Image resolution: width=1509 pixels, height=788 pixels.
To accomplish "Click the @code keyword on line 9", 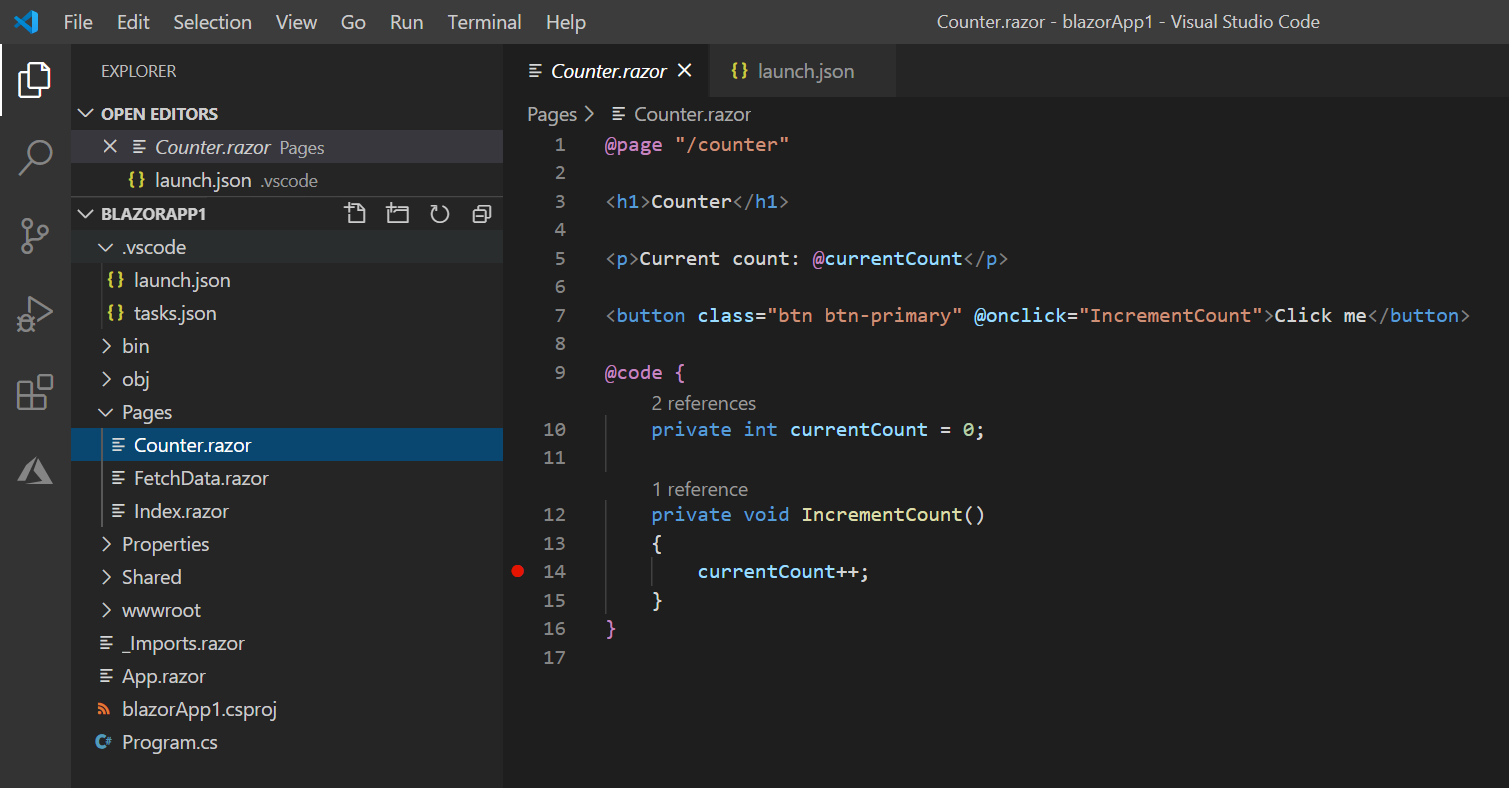I will (x=634, y=373).
